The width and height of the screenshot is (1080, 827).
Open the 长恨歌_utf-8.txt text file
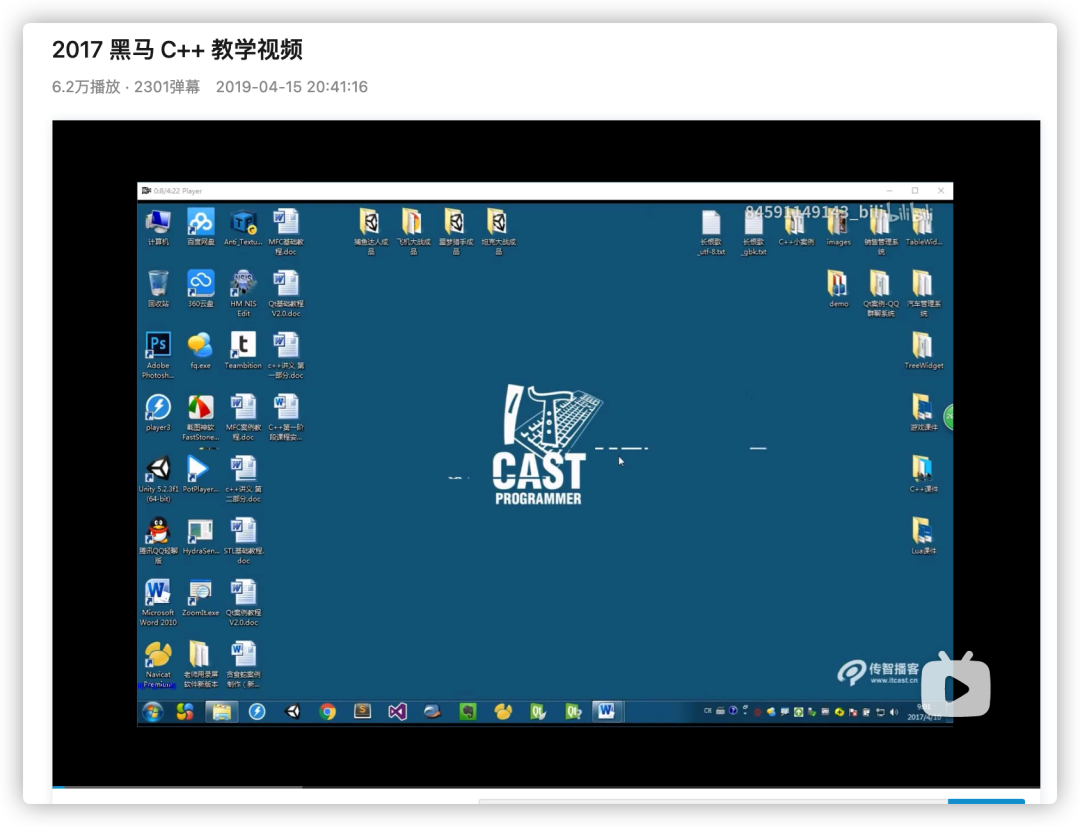point(712,222)
